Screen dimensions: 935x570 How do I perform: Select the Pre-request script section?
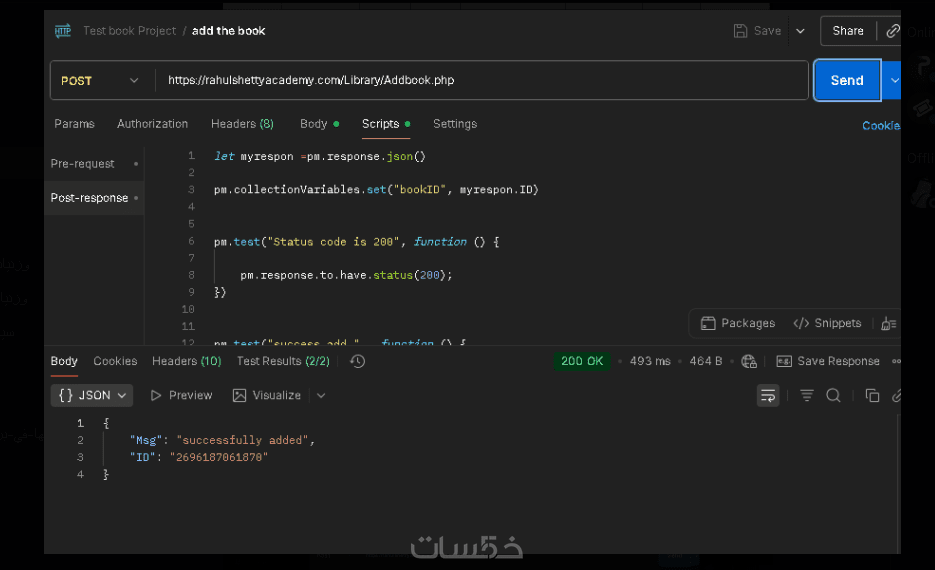coord(83,164)
